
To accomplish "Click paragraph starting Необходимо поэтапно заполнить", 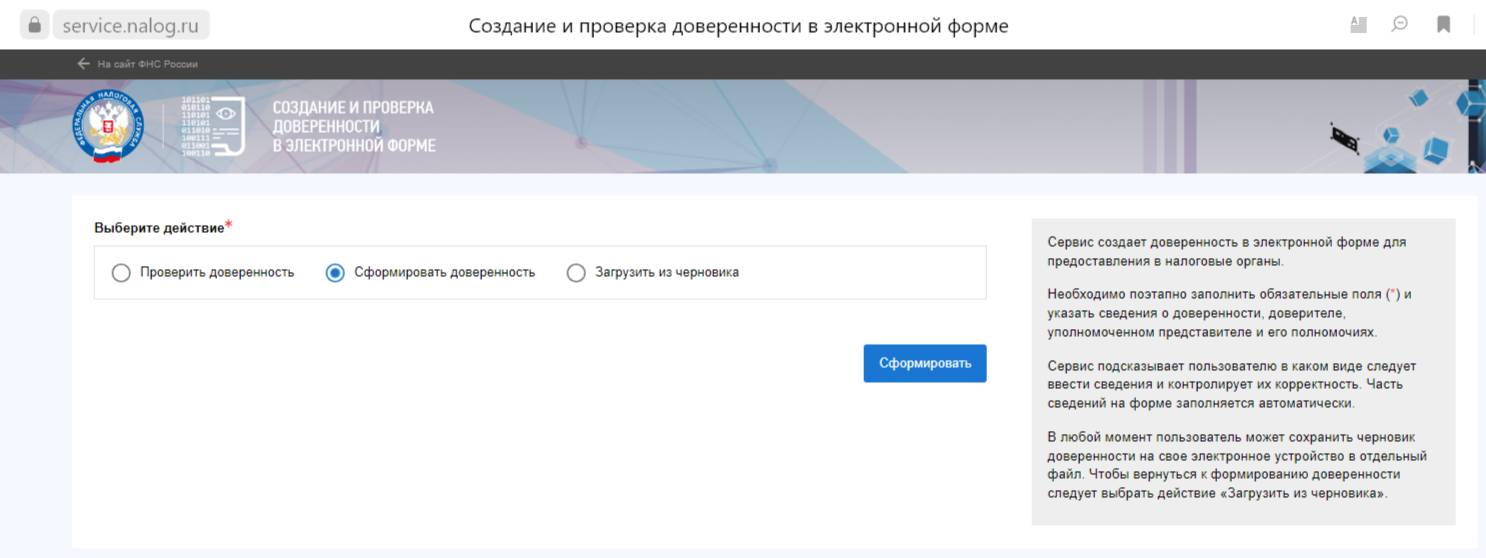I will 1230,313.
